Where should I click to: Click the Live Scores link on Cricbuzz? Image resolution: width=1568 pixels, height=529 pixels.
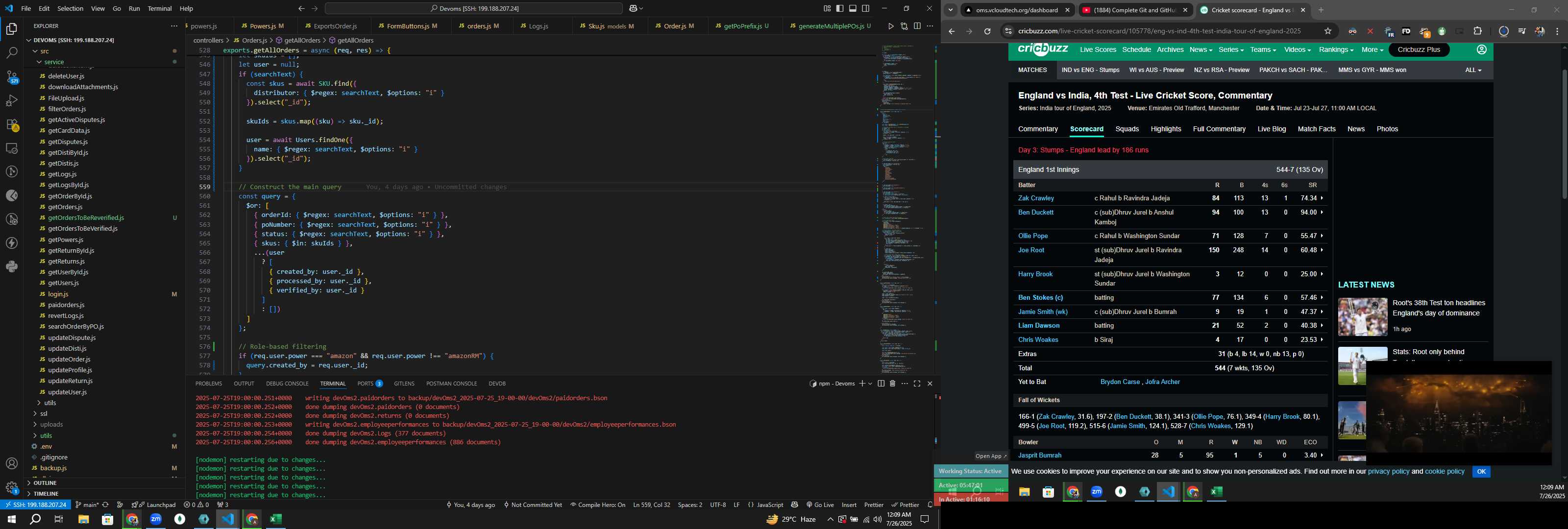[1098, 50]
